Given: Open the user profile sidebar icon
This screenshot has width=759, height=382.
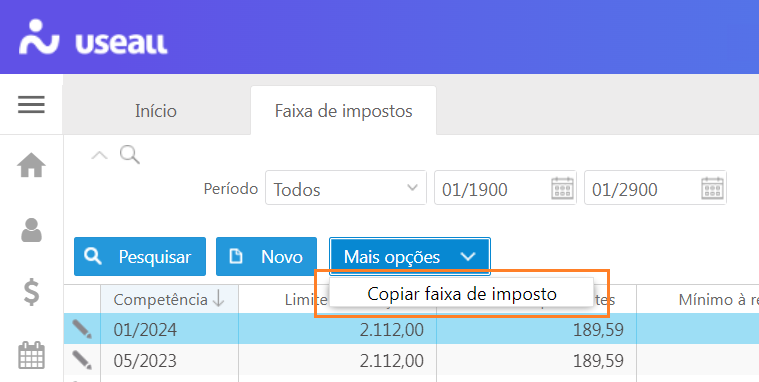Looking at the screenshot, I should [31, 230].
